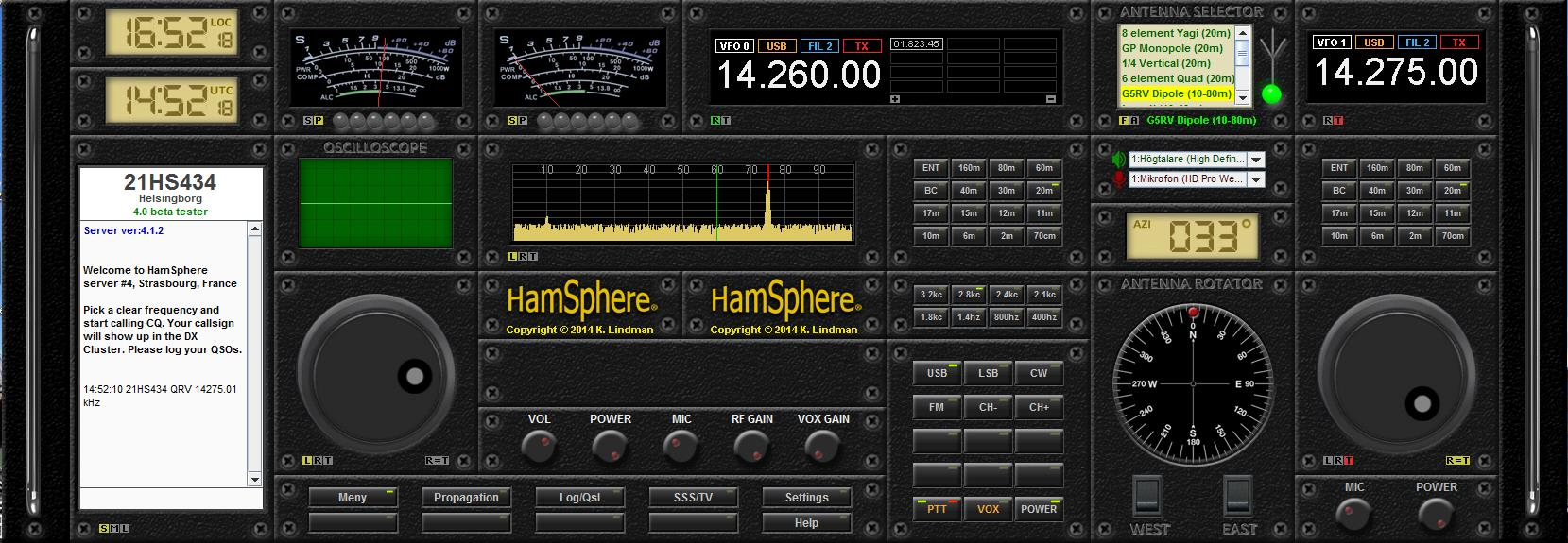Click the chat window scroll-down arrow
This screenshot has height=543, width=1568.
[x=254, y=480]
